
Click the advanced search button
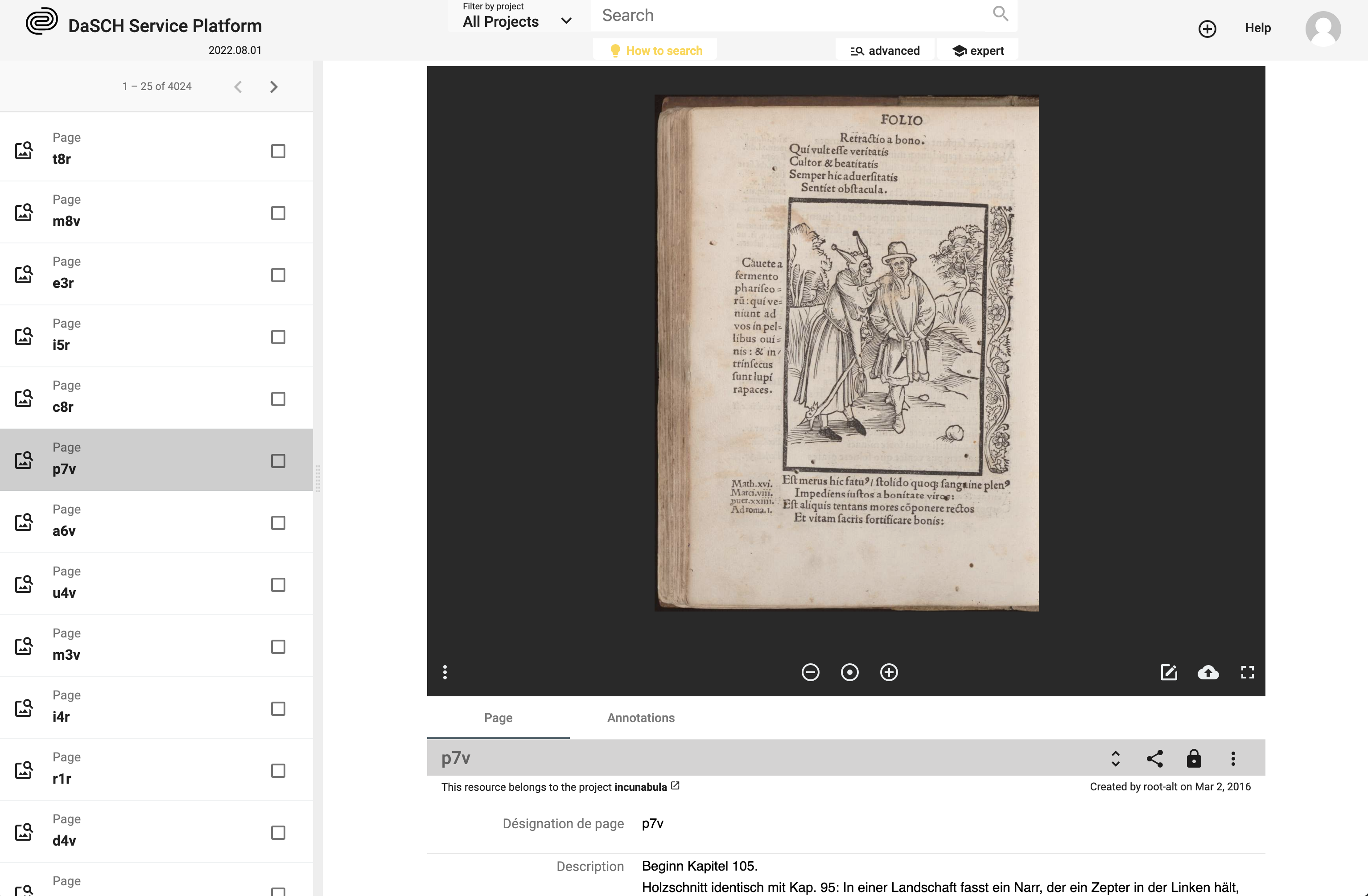pyautogui.click(x=885, y=50)
